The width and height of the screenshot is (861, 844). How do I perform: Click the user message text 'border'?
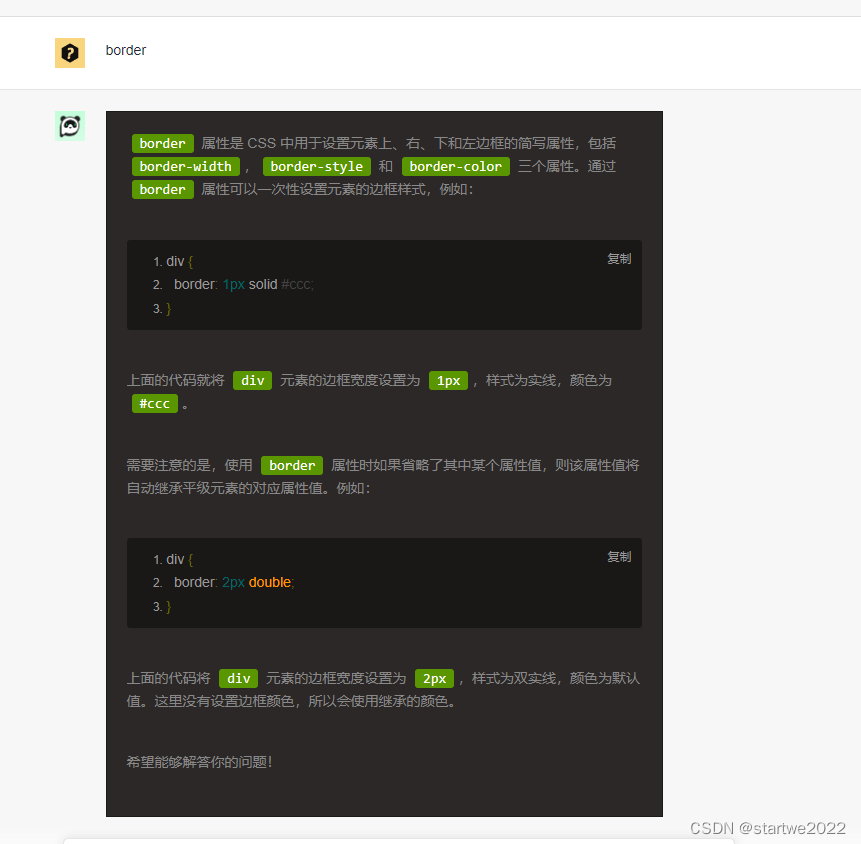point(126,51)
